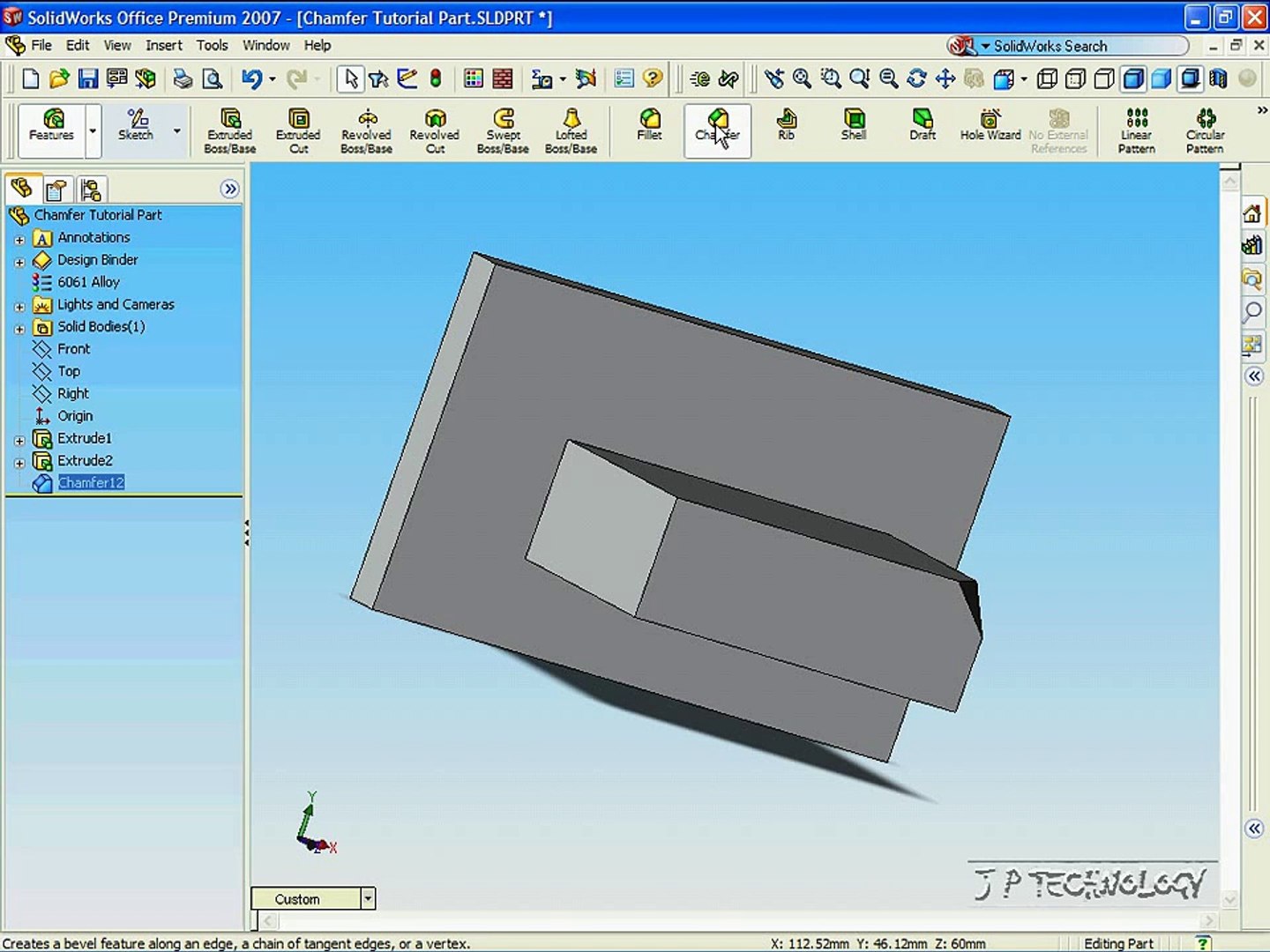Image resolution: width=1270 pixels, height=952 pixels.
Task: Click the Rotate View icon
Action: pos(917,79)
